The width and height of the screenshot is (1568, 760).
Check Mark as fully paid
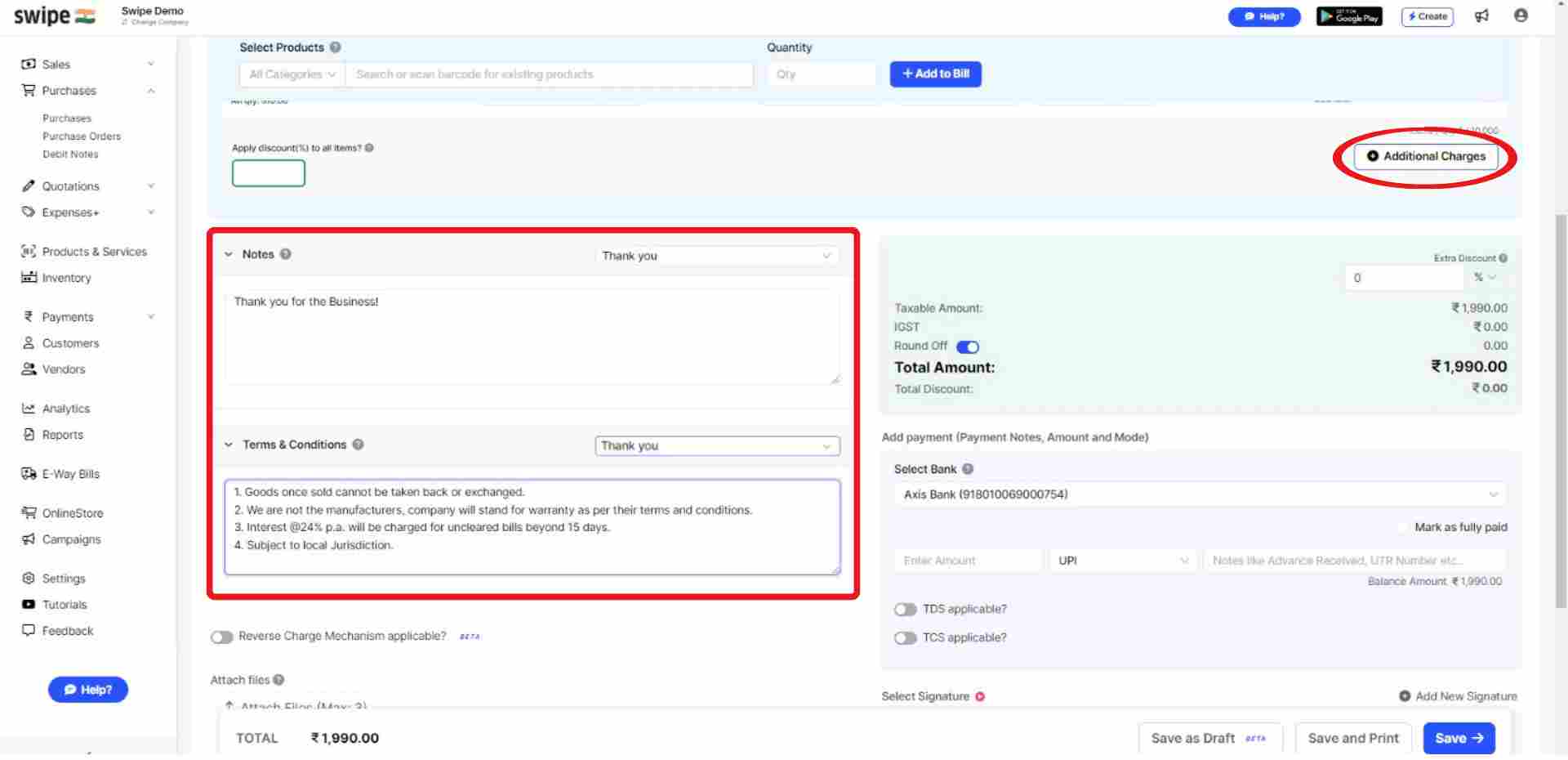pos(1403,527)
